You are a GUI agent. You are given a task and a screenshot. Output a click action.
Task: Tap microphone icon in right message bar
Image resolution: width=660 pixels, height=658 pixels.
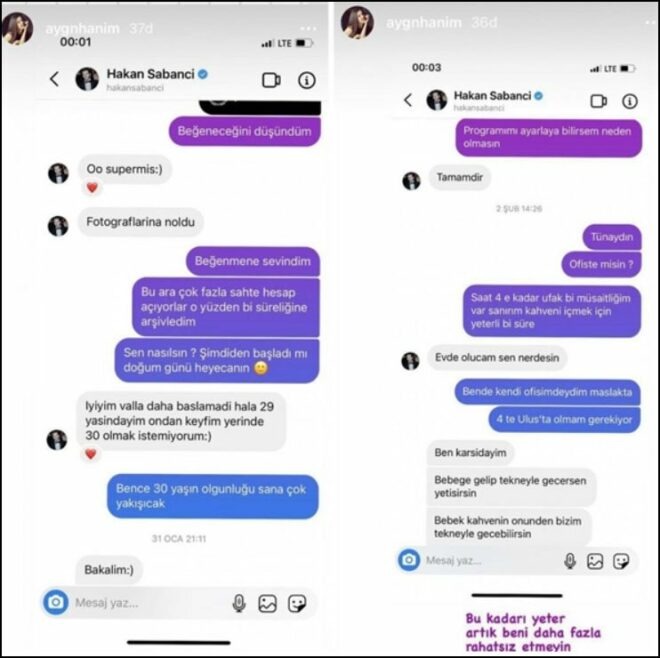pos(570,561)
